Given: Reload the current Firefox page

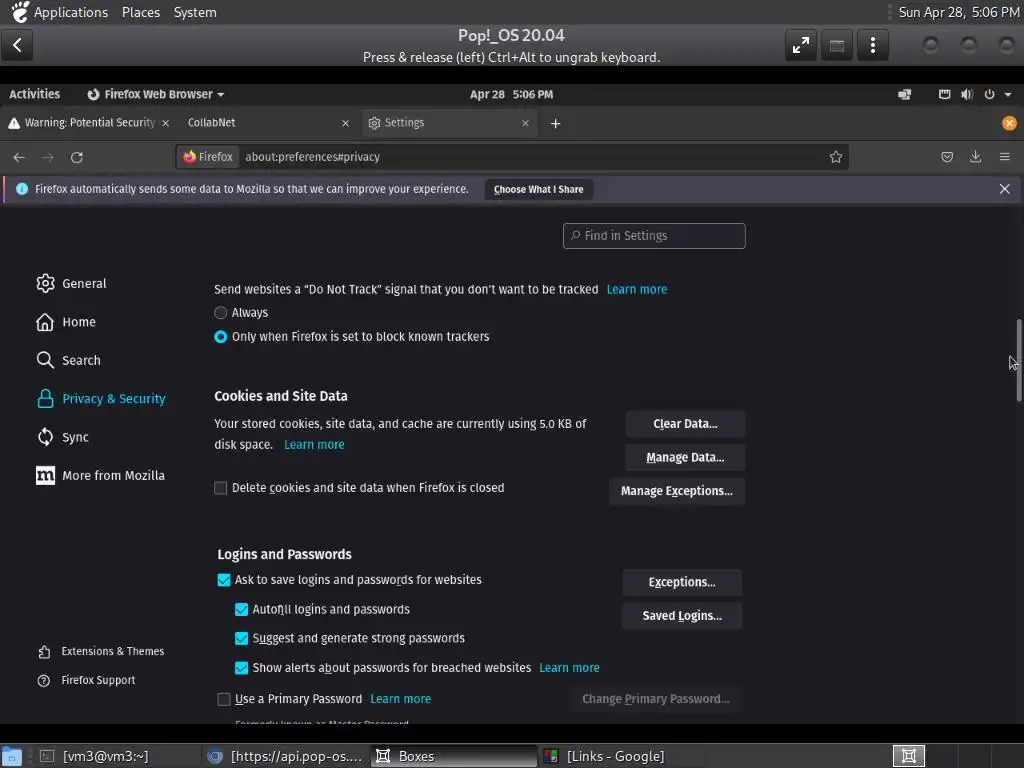Looking at the screenshot, I should pyautogui.click(x=76, y=157).
